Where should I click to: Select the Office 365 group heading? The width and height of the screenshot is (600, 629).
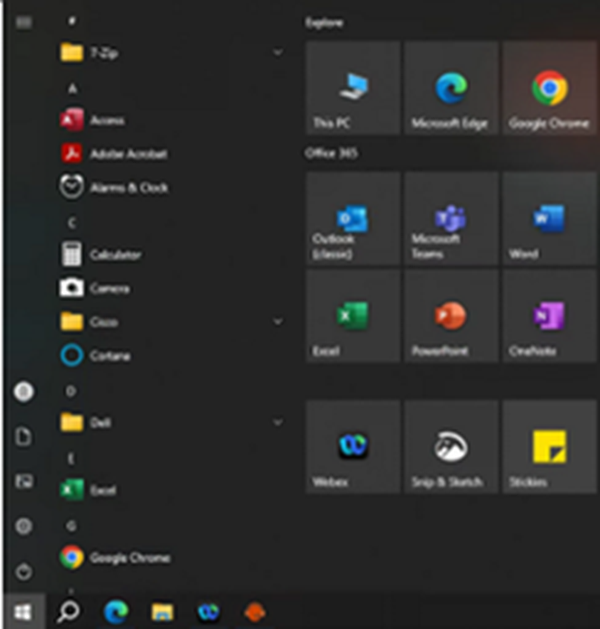tap(331, 153)
